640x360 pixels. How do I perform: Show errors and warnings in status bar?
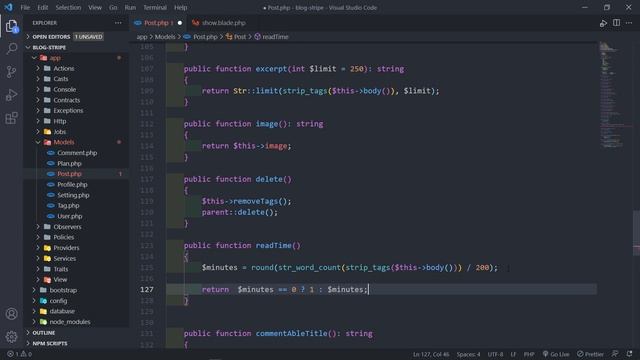coord(20,354)
